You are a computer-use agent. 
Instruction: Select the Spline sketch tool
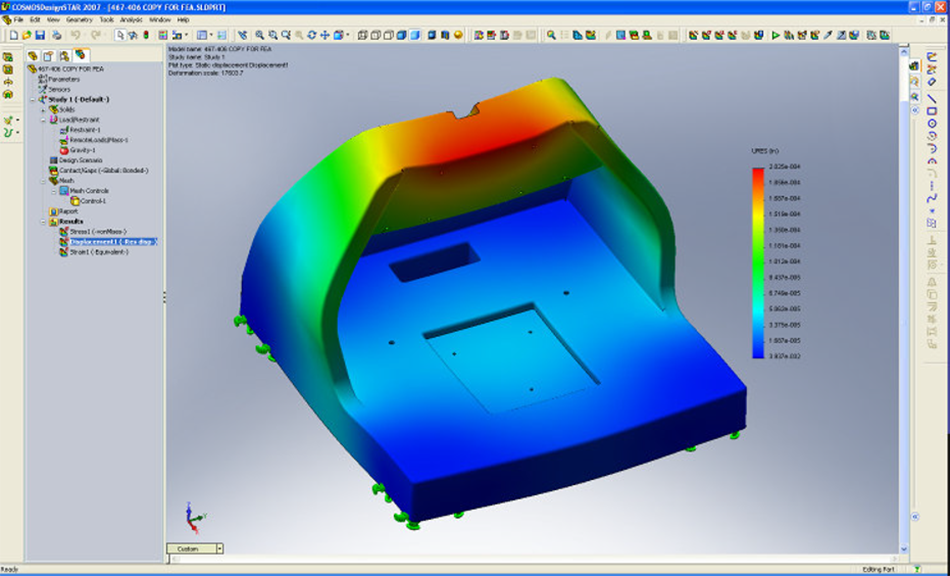point(931,196)
